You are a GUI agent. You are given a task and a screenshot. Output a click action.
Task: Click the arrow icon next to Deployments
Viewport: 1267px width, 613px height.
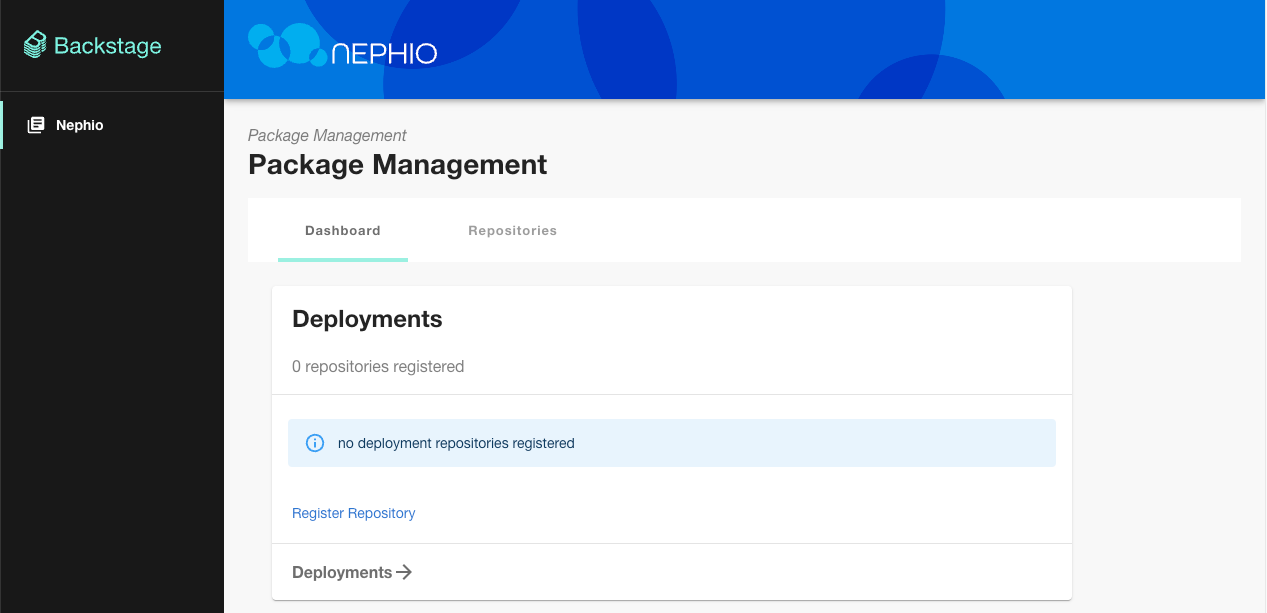(x=404, y=572)
